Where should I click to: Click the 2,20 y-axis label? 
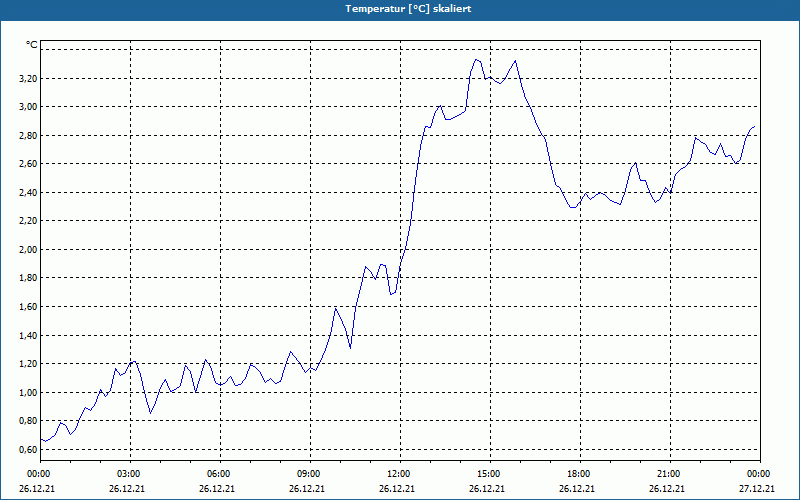pos(29,221)
